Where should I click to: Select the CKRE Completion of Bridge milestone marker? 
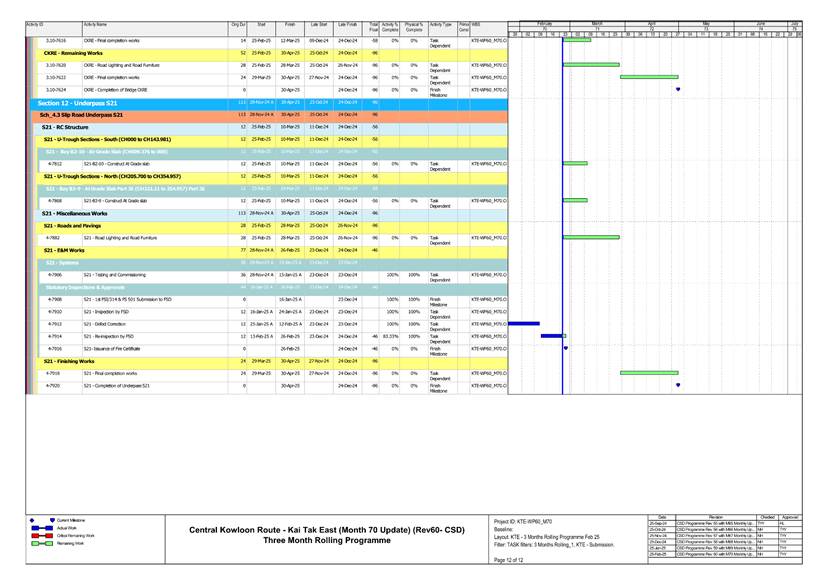click(x=678, y=89)
